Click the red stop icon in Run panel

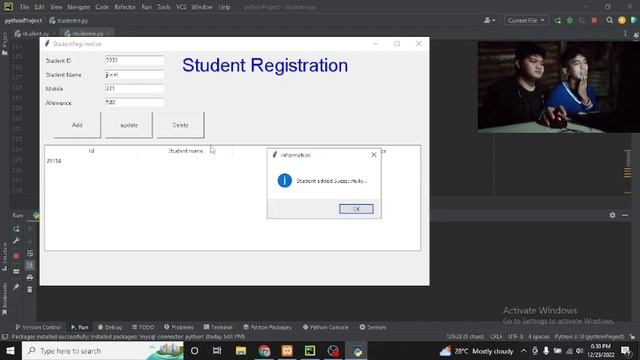16,256
